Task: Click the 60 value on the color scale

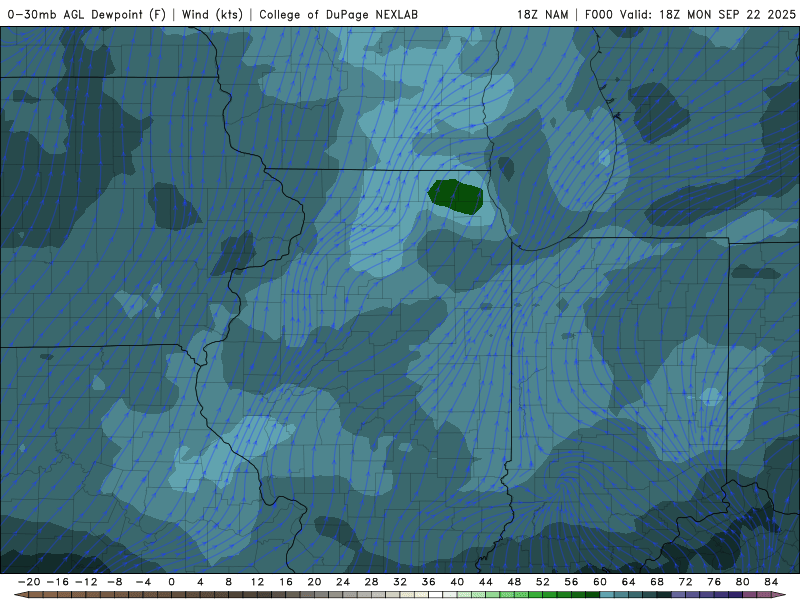Action: pyautogui.click(x=600, y=582)
